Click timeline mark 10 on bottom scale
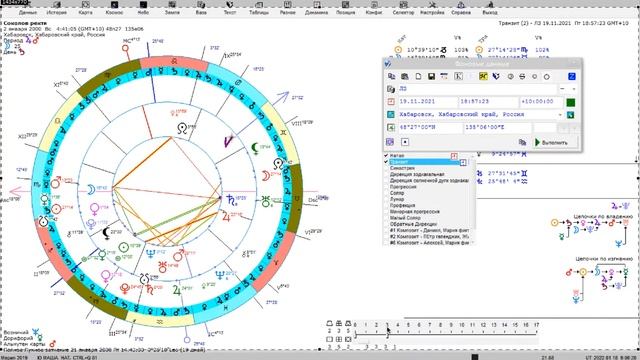This screenshot has width=640, height=360. 462,325
